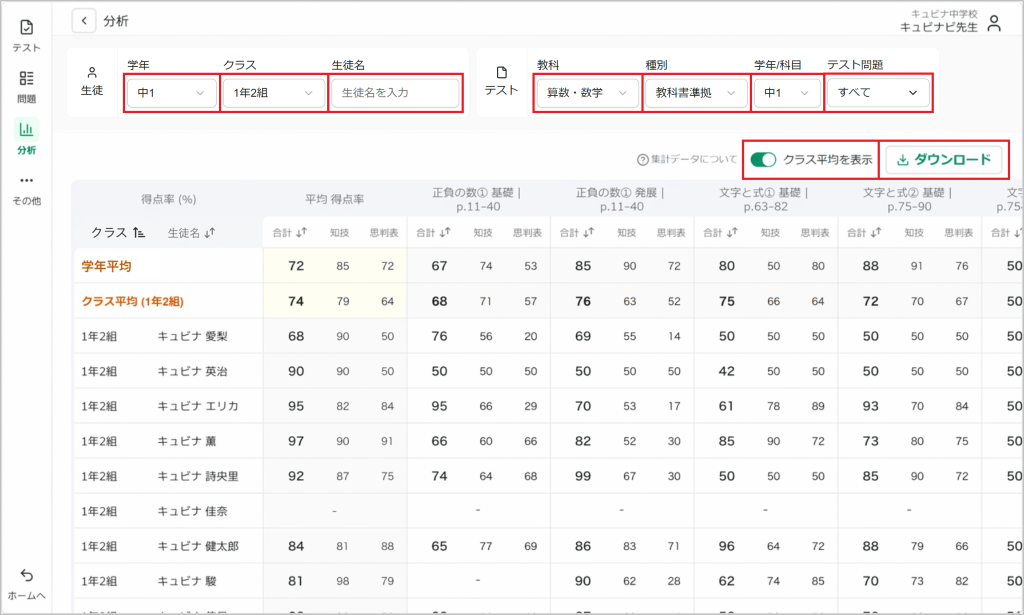Select the 学年平均 row label
This screenshot has height=615, width=1024.
tap(106, 266)
